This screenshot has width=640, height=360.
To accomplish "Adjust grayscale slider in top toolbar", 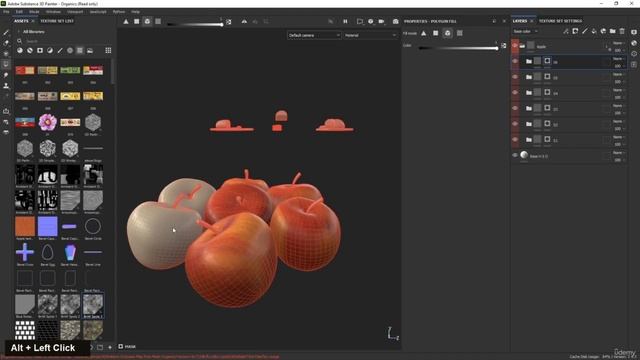I will (195, 24).
